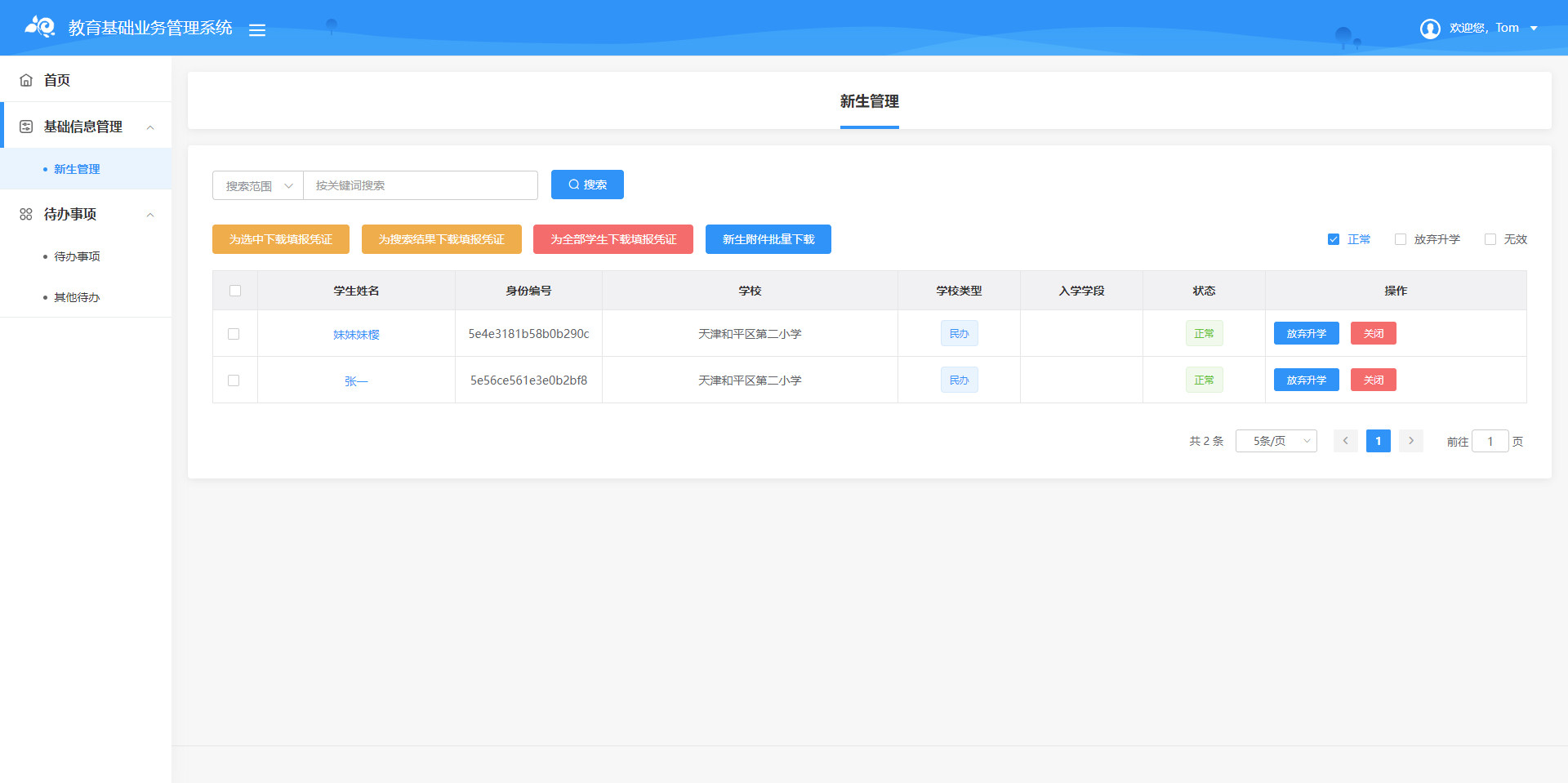Click the system logo icon in header

pos(40,27)
